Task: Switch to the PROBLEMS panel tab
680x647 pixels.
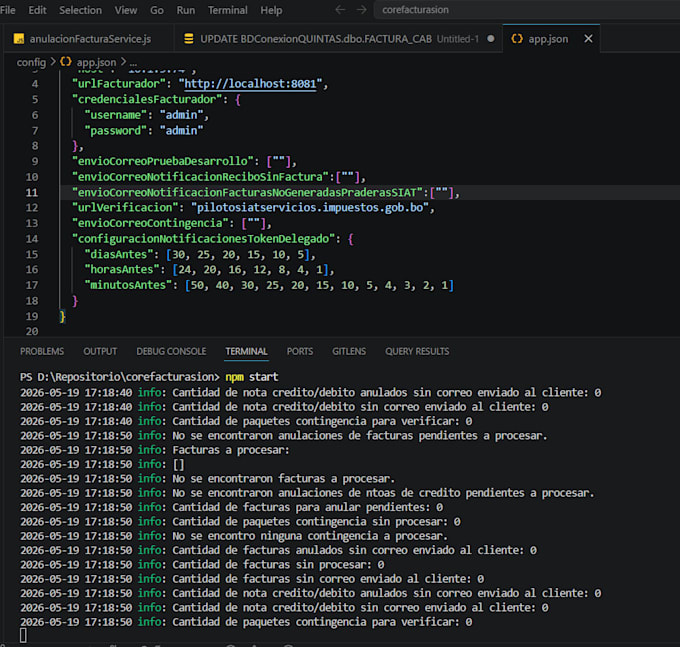Action: click(42, 351)
